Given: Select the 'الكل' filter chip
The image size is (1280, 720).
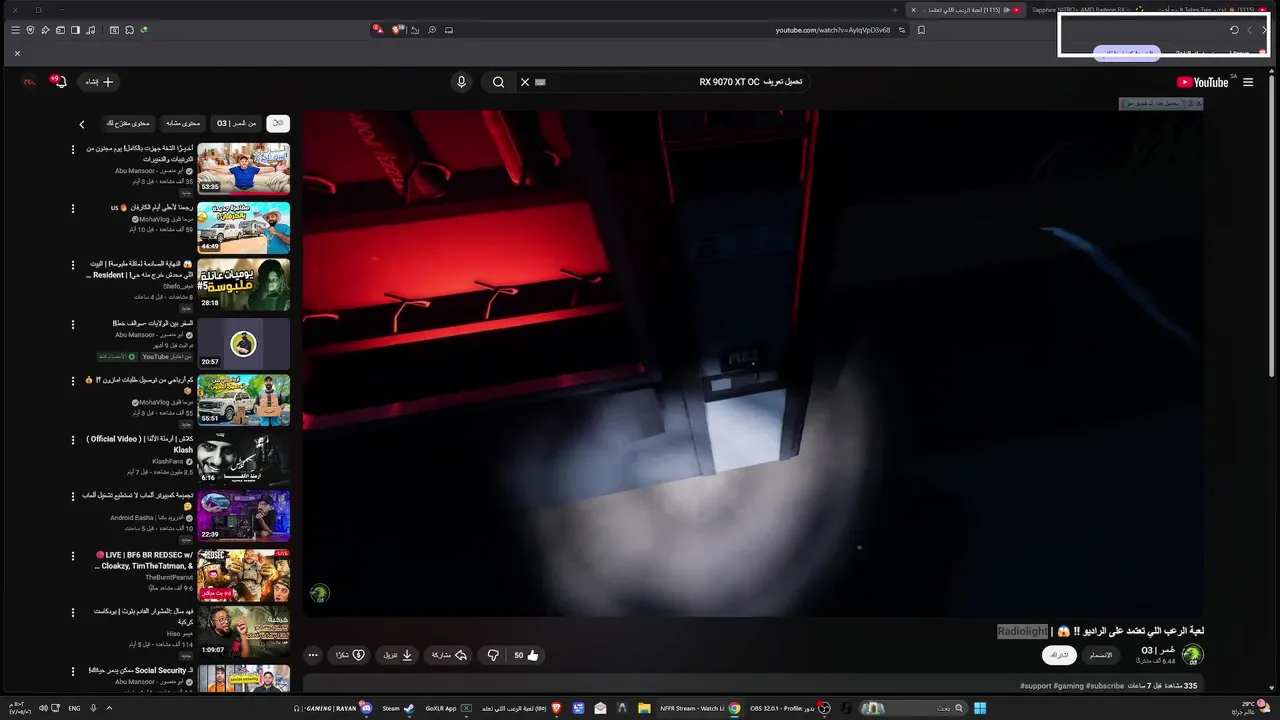Looking at the screenshot, I should point(278,123).
